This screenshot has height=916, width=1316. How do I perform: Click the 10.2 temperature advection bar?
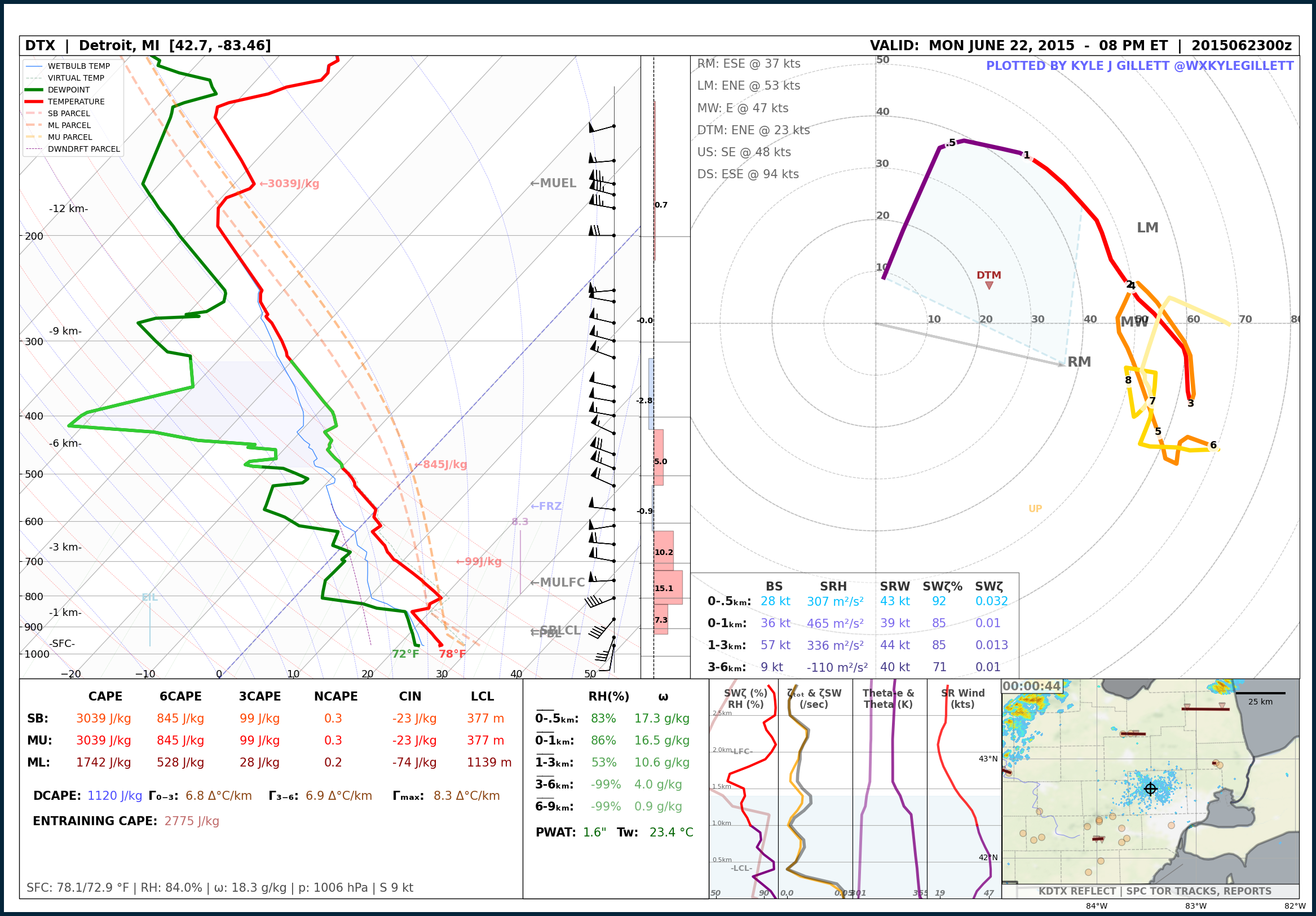[x=663, y=551]
